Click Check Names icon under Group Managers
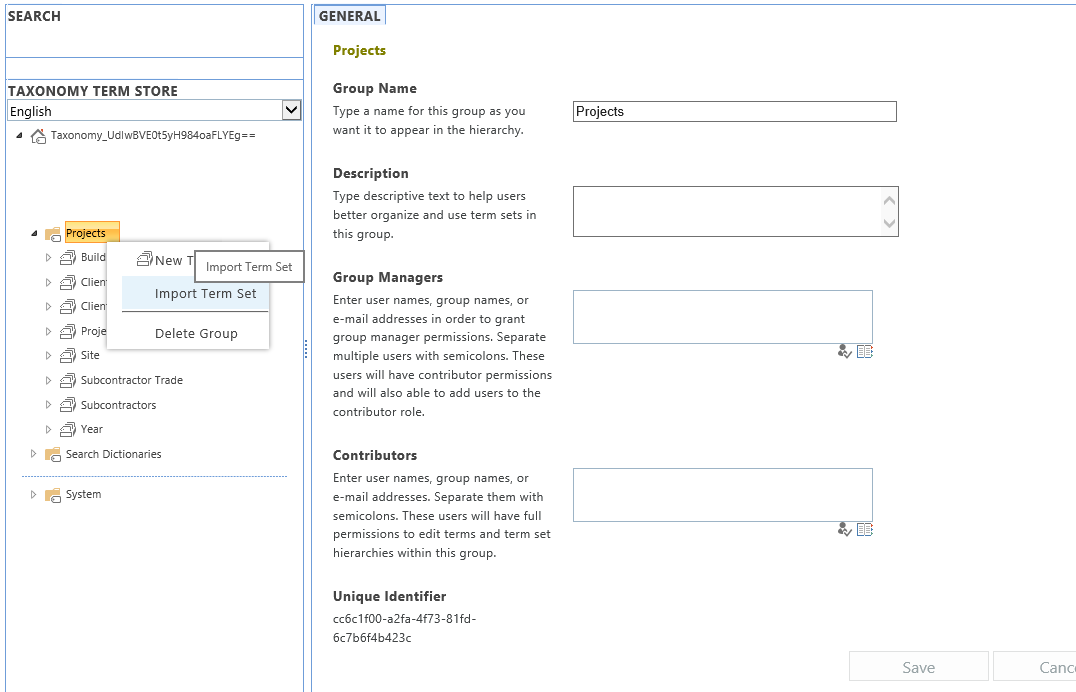Image resolution: width=1076 pixels, height=692 pixels. [x=845, y=351]
